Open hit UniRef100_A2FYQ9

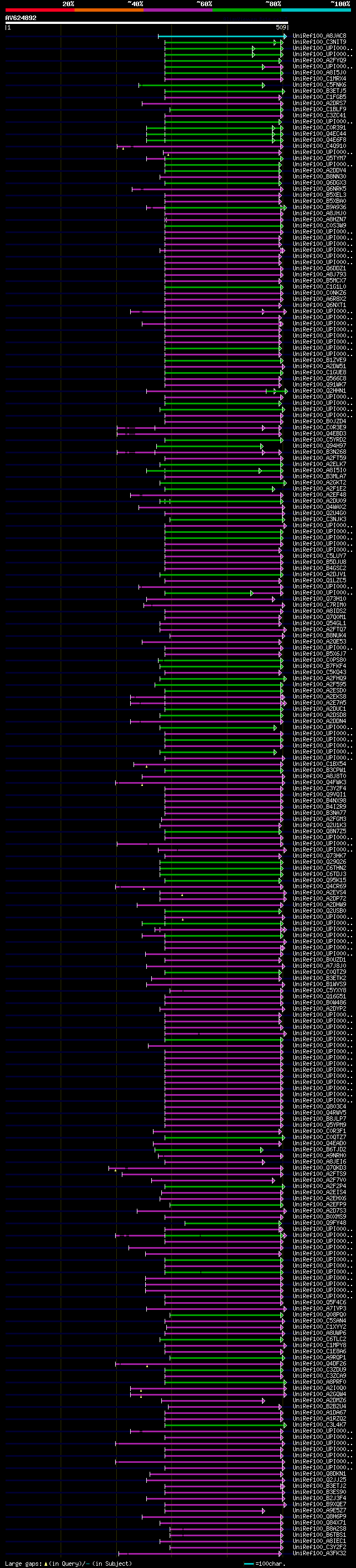point(319,60)
